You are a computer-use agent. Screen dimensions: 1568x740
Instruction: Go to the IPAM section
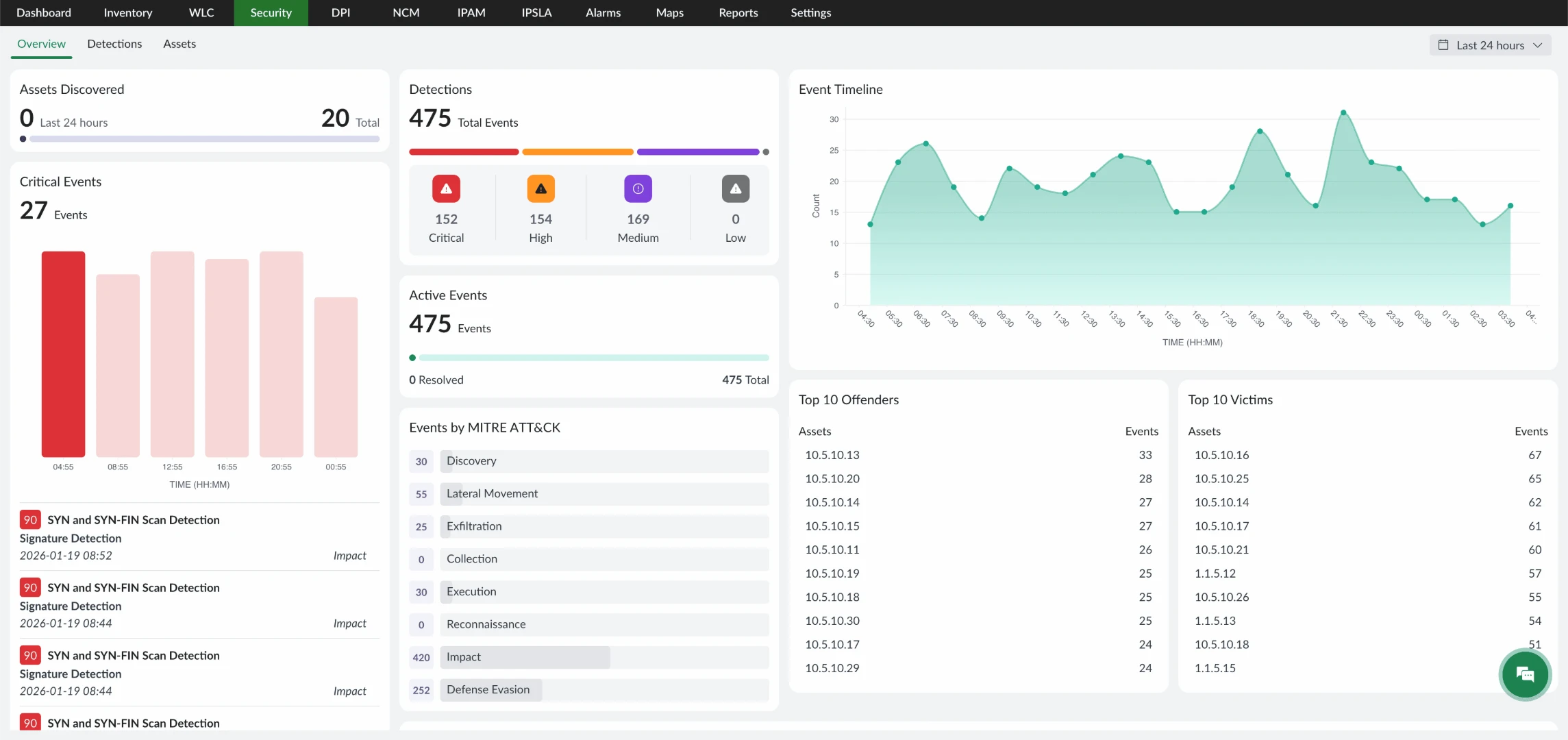point(471,12)
